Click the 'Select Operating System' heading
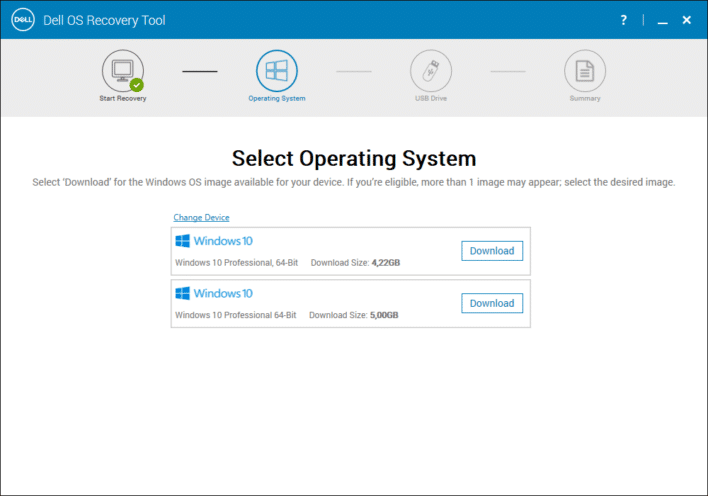 354,159
